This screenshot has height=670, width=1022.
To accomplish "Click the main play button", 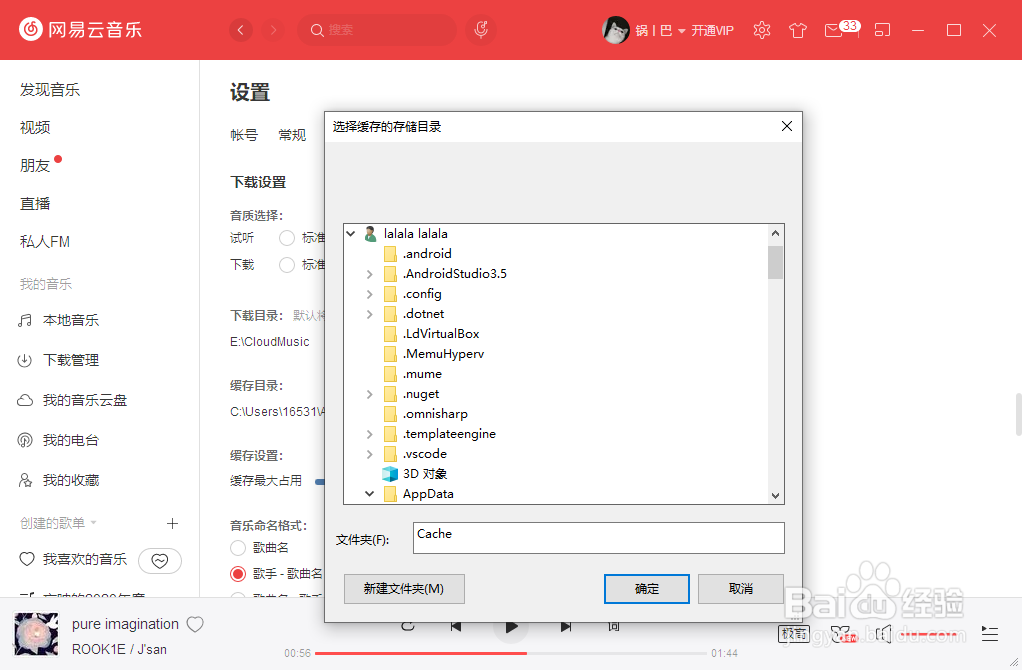I will 511,628.
